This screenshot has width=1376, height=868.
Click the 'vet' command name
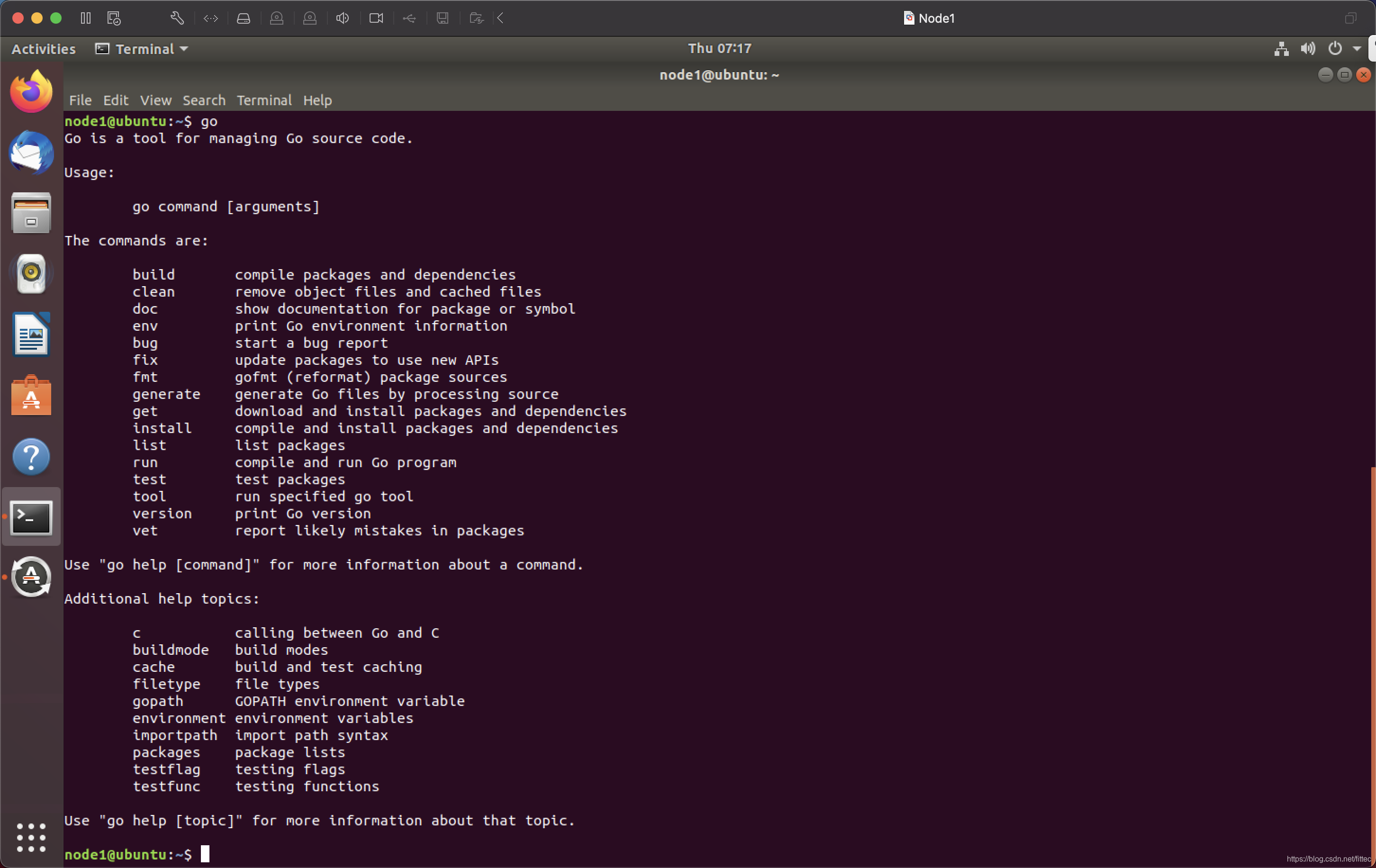tap(145, 531)
